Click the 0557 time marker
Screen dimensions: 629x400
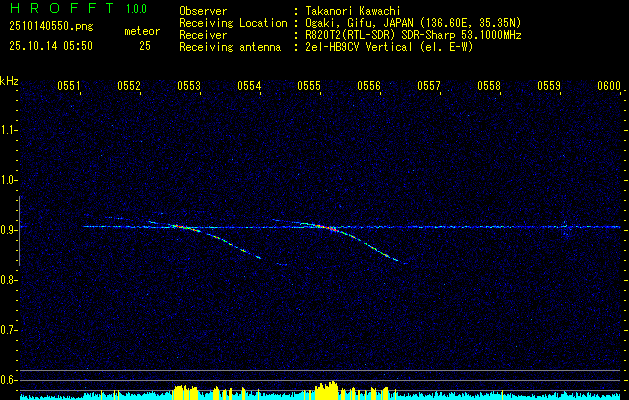click(x=429, y=86)
